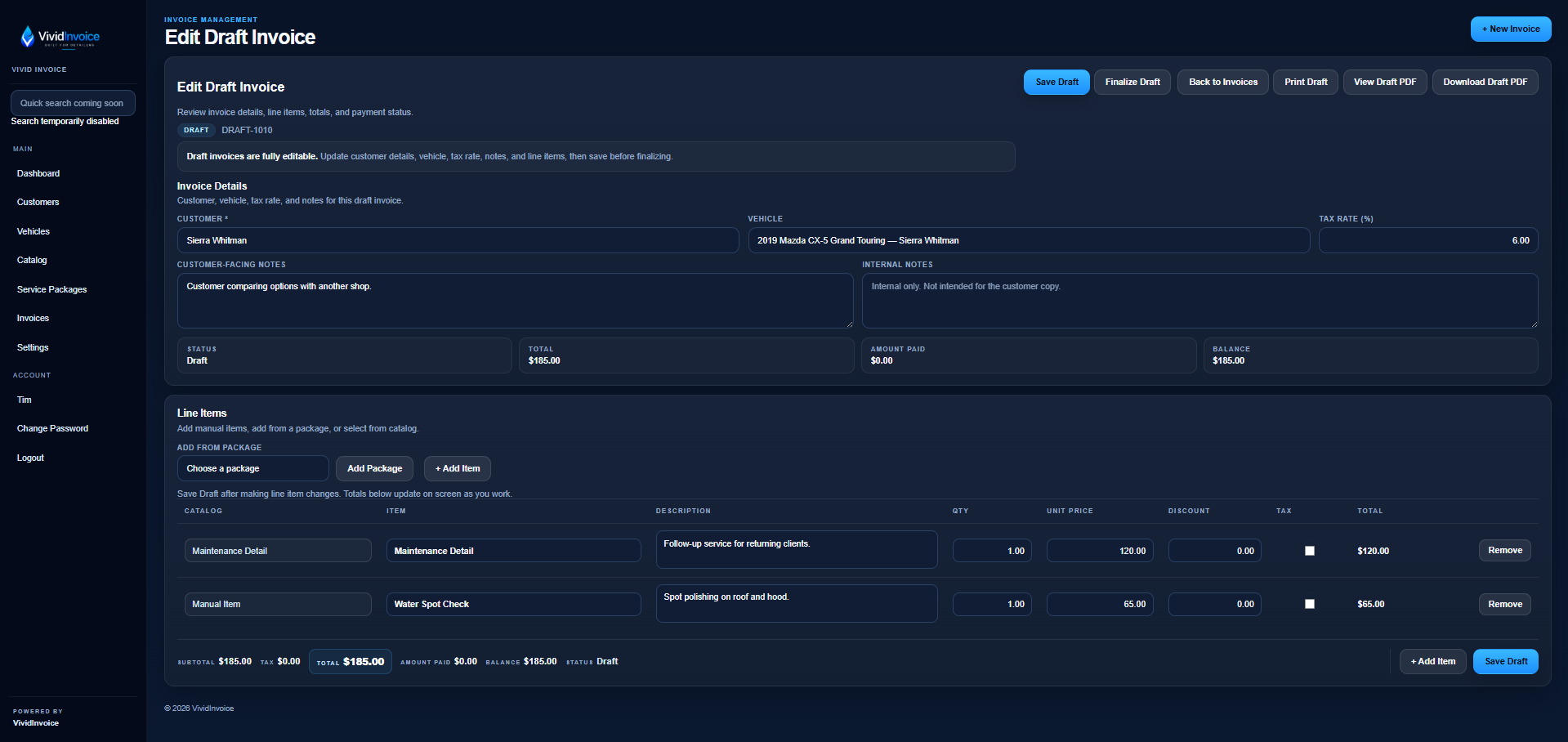
Task: Click the + New Invoice button
Action: (x=1511, y=29)
